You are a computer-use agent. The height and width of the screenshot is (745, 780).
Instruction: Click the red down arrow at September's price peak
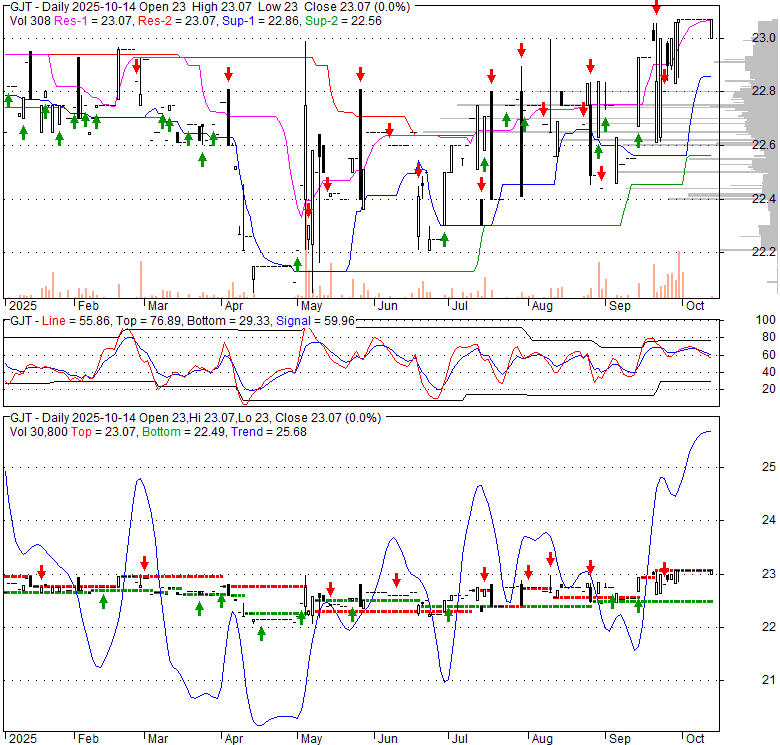click(x=656, y=8)
